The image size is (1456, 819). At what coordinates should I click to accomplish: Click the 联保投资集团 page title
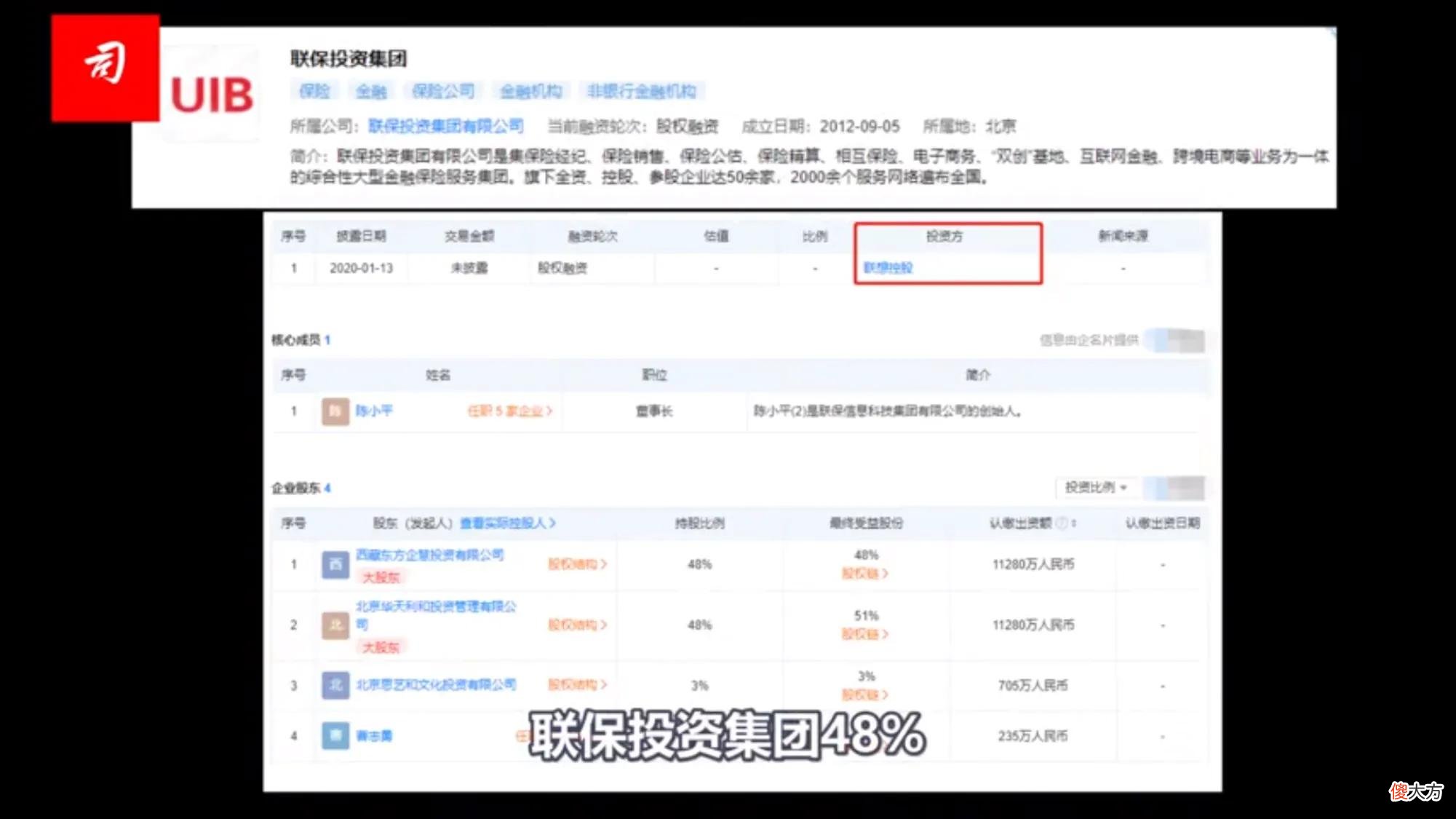[349, 58]
